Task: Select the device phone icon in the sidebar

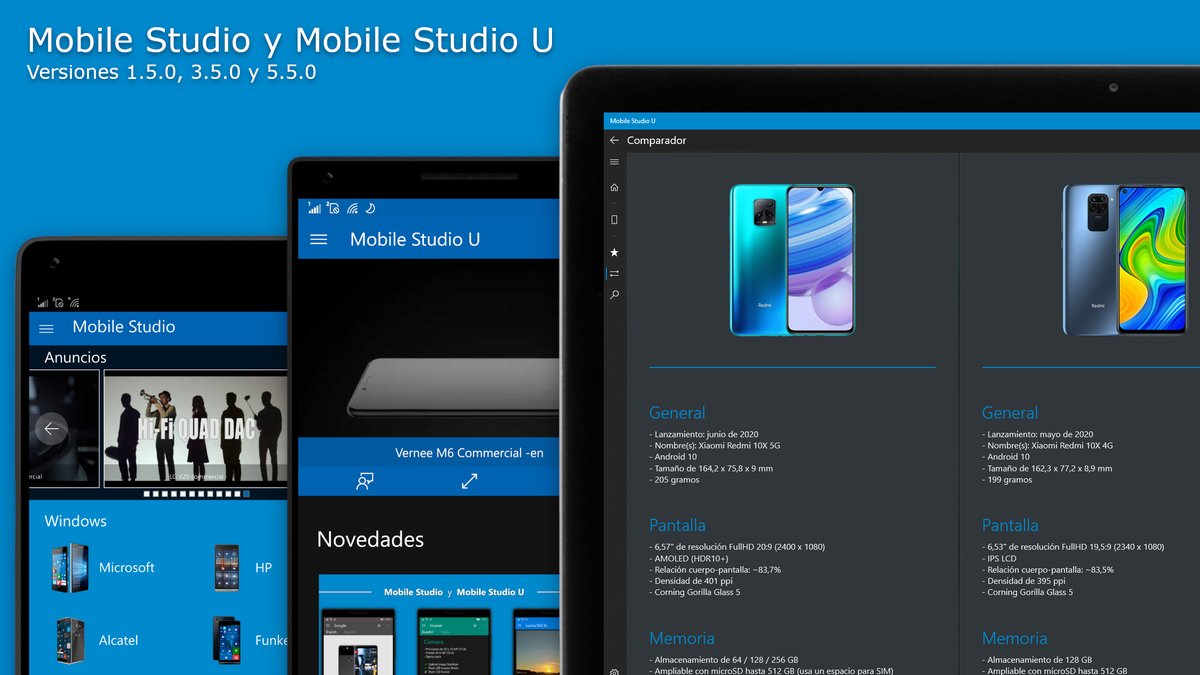Action: [x=613, y=219]
